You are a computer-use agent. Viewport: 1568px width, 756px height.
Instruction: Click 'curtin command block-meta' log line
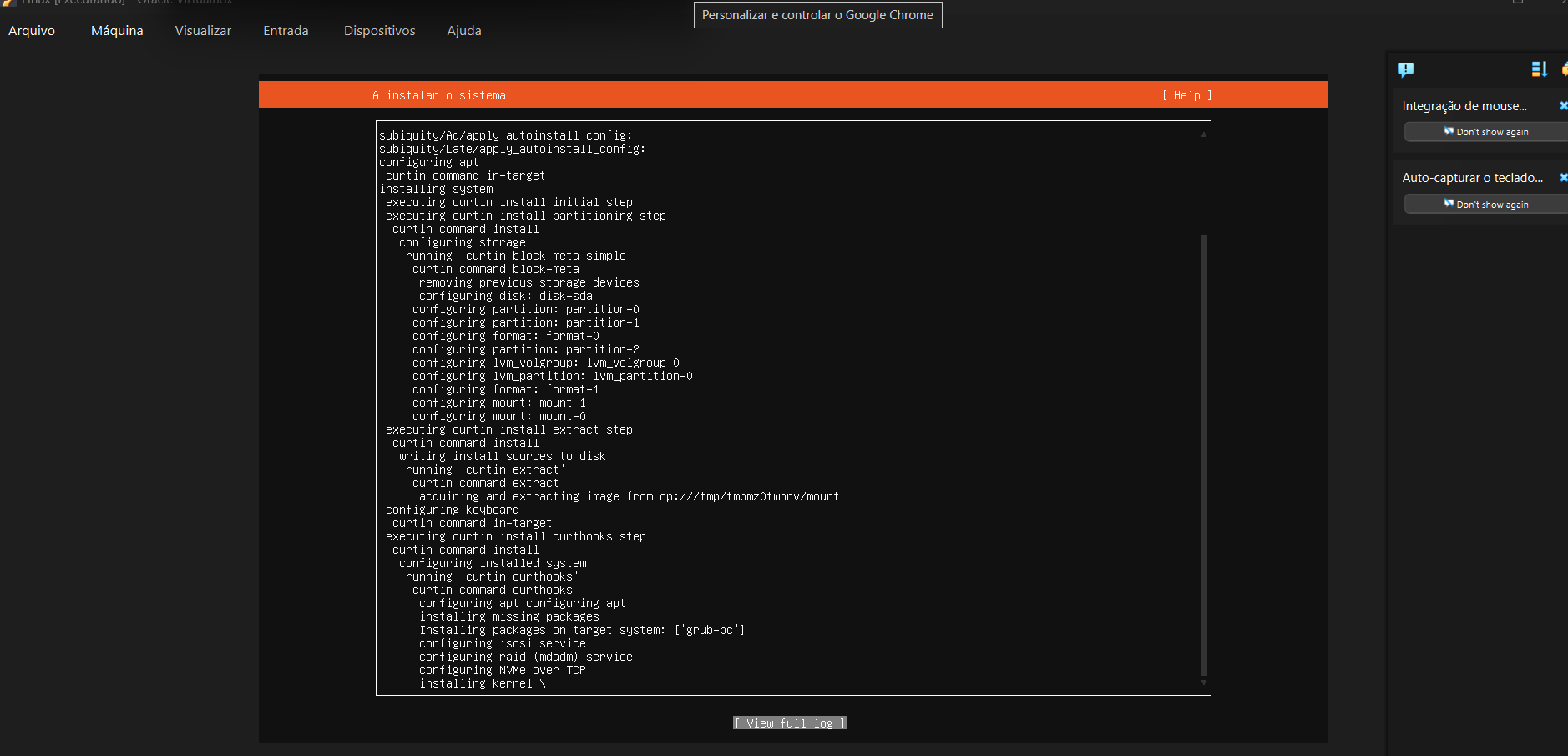[x=496, y=269]
